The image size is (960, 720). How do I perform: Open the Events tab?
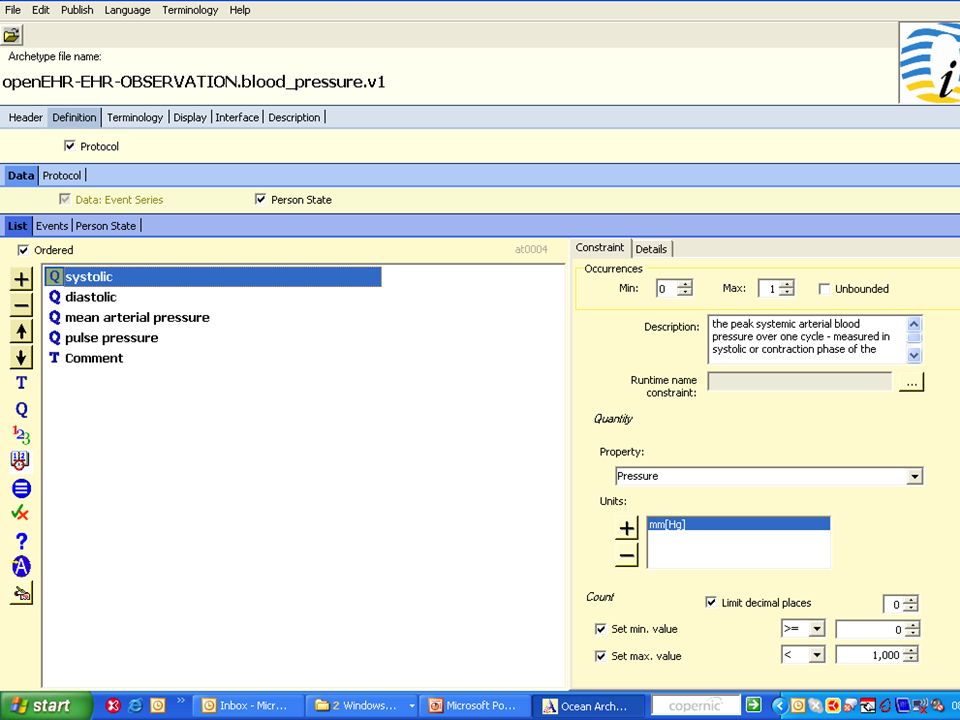[51, 225]
